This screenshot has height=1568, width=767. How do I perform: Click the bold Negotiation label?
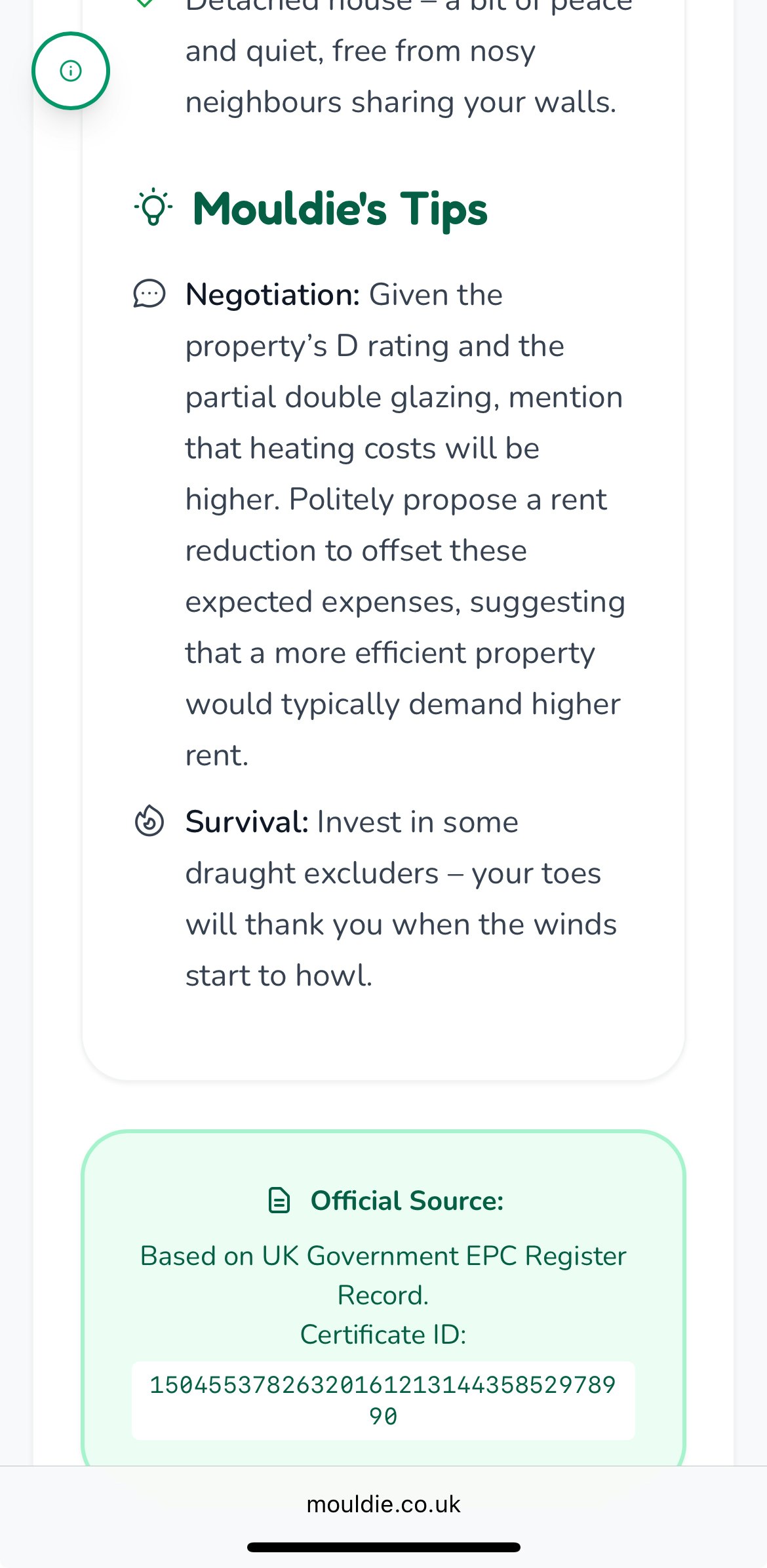point(273,294)
